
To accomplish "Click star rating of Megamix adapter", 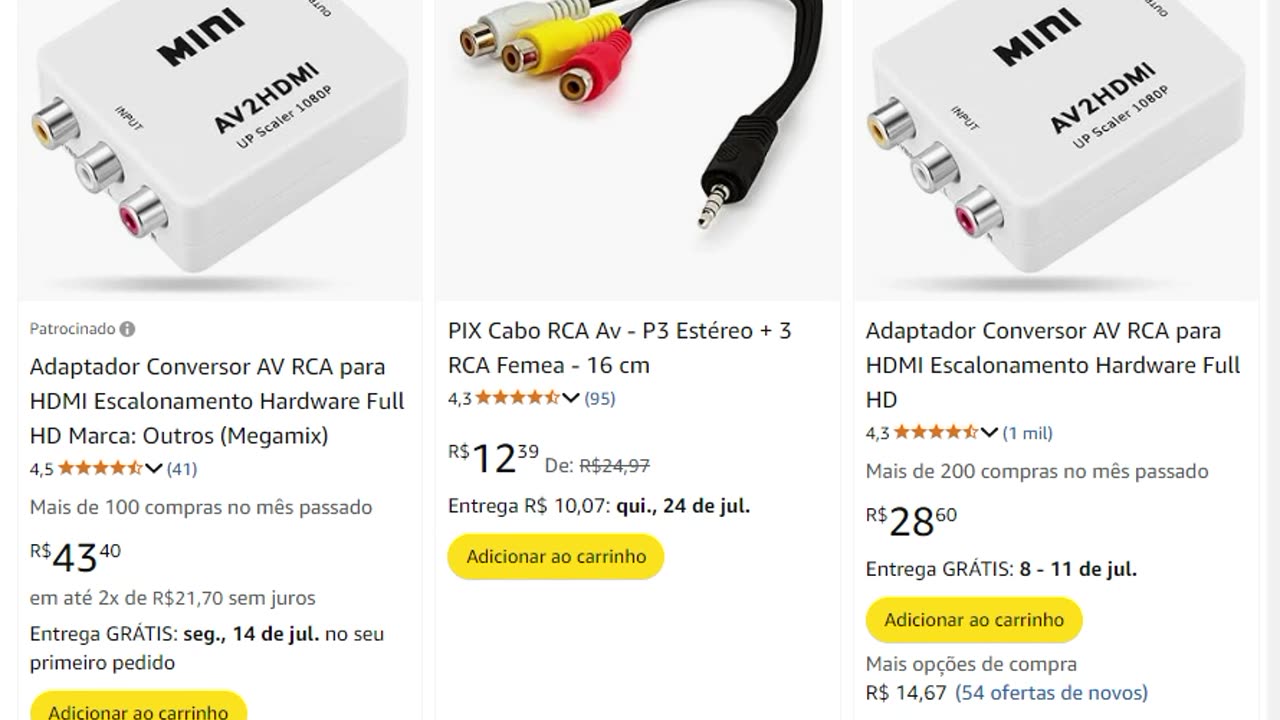I will coord(100,468).
